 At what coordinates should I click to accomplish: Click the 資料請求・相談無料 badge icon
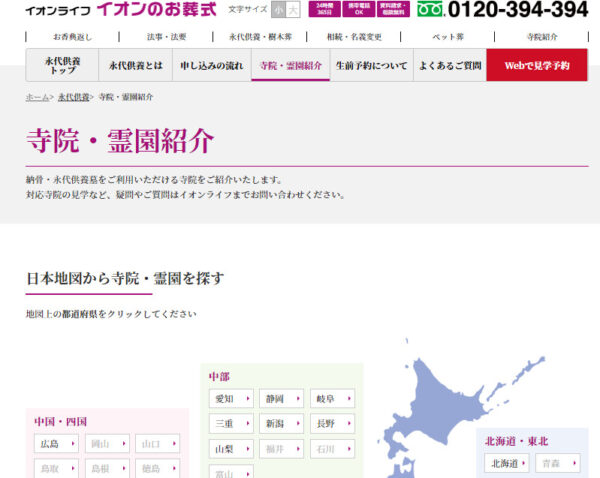click(x=390, y=10)
